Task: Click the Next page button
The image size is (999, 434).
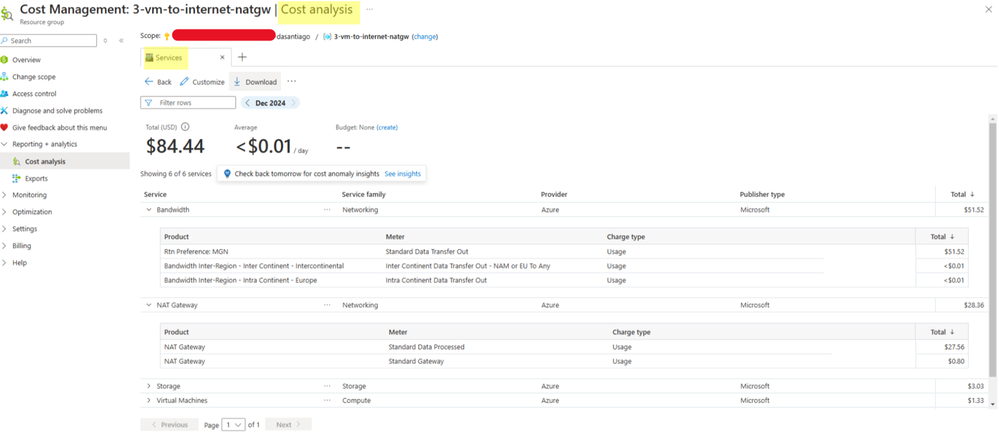Action: pyautogui.click(x=289, y=424)
